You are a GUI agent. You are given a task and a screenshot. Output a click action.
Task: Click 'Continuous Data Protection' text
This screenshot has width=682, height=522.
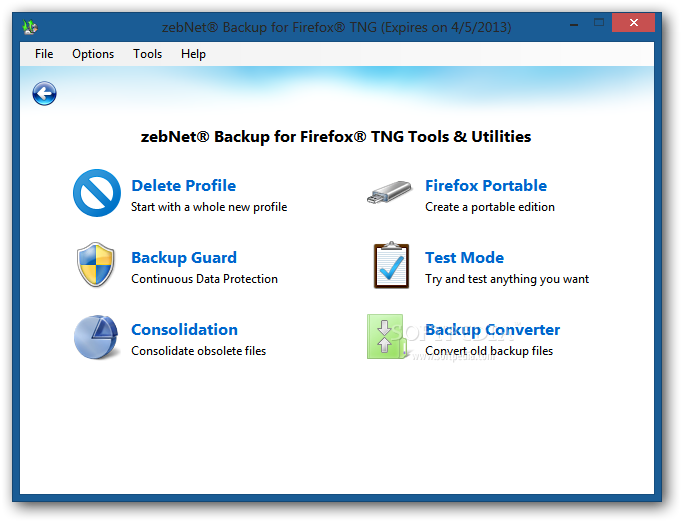click(204, 279)
